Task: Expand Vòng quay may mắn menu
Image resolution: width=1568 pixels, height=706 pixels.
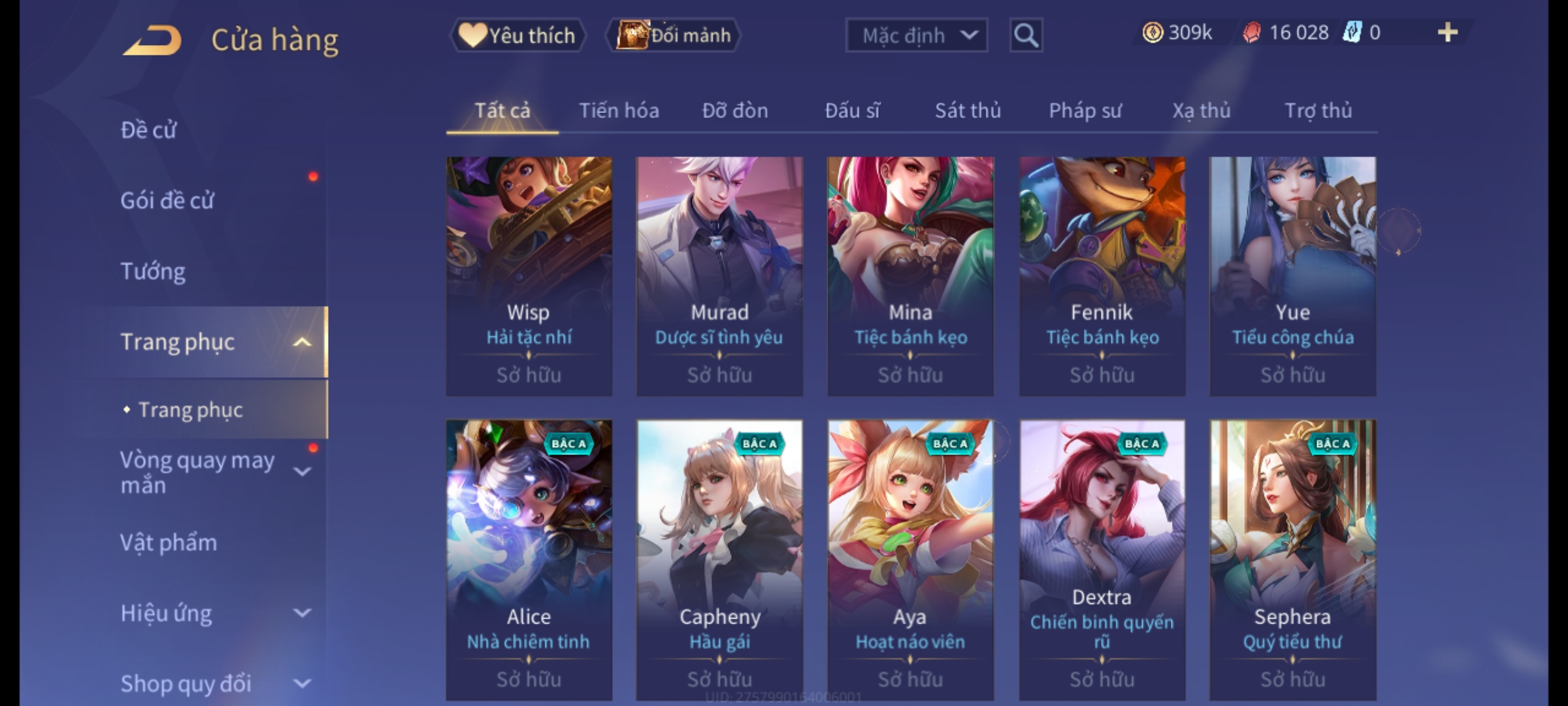Action: pos(302,472)
